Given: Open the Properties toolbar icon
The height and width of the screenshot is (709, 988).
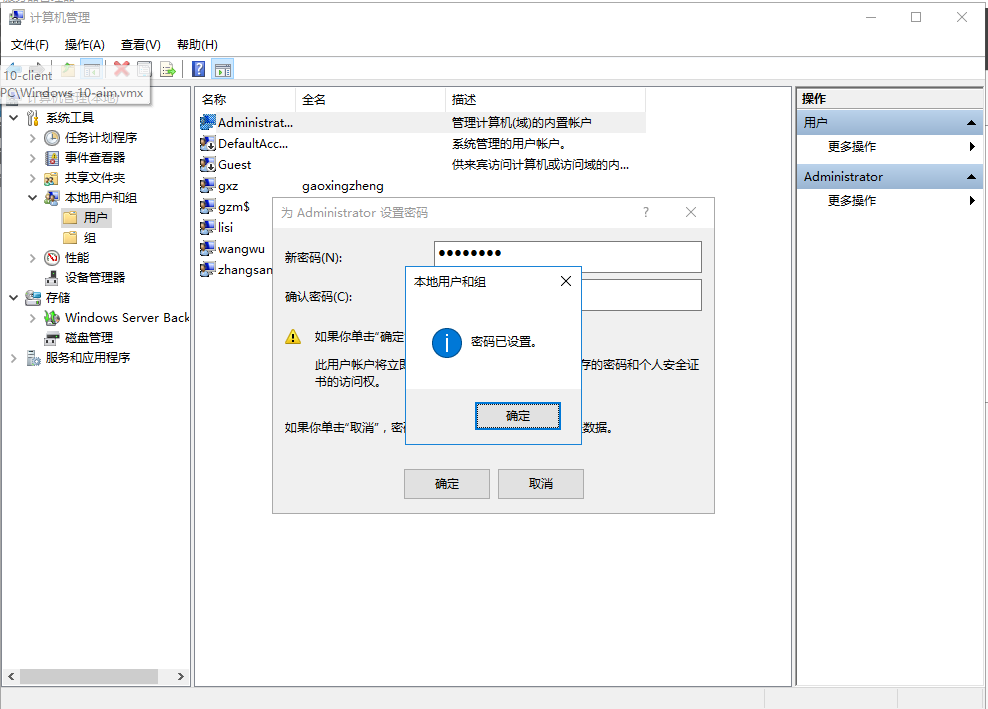Looking at the screenshot, I should point(144,69).
